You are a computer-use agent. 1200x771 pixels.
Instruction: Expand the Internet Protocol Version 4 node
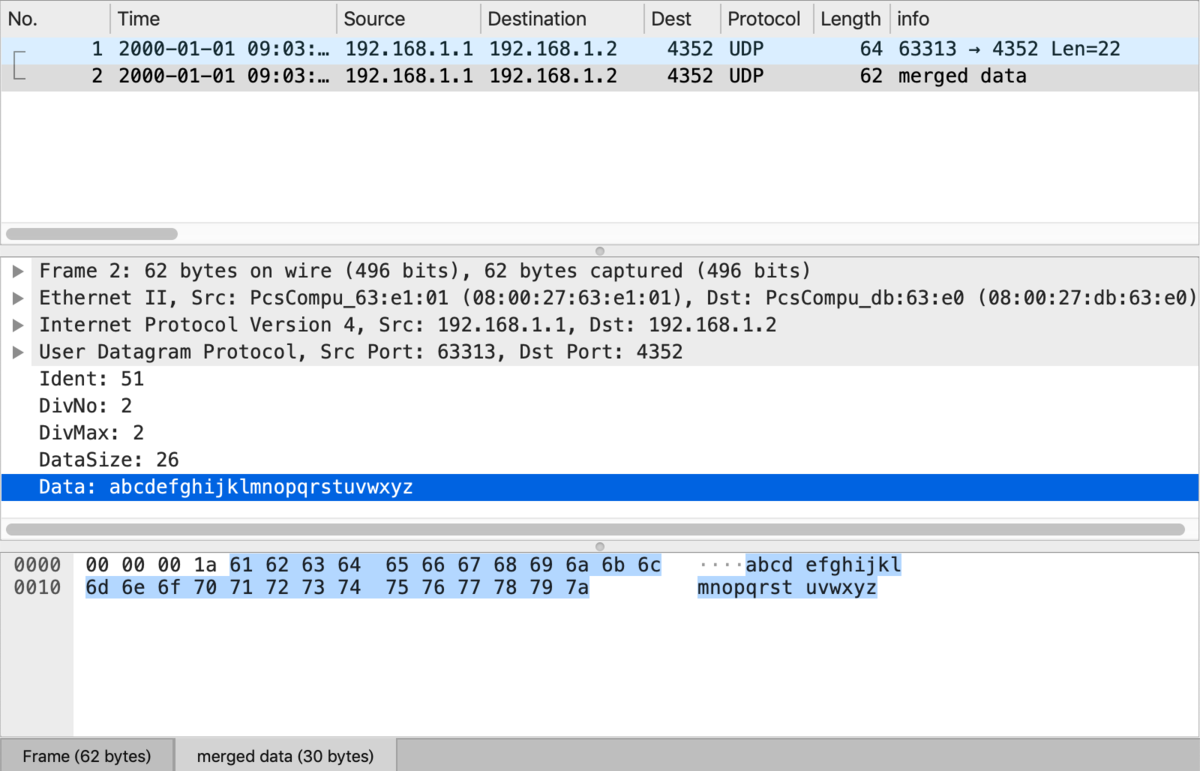coord(17,325)
